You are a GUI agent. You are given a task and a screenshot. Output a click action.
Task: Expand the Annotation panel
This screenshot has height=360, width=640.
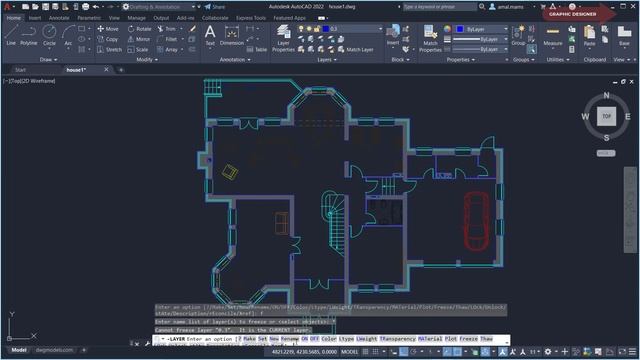235,60
